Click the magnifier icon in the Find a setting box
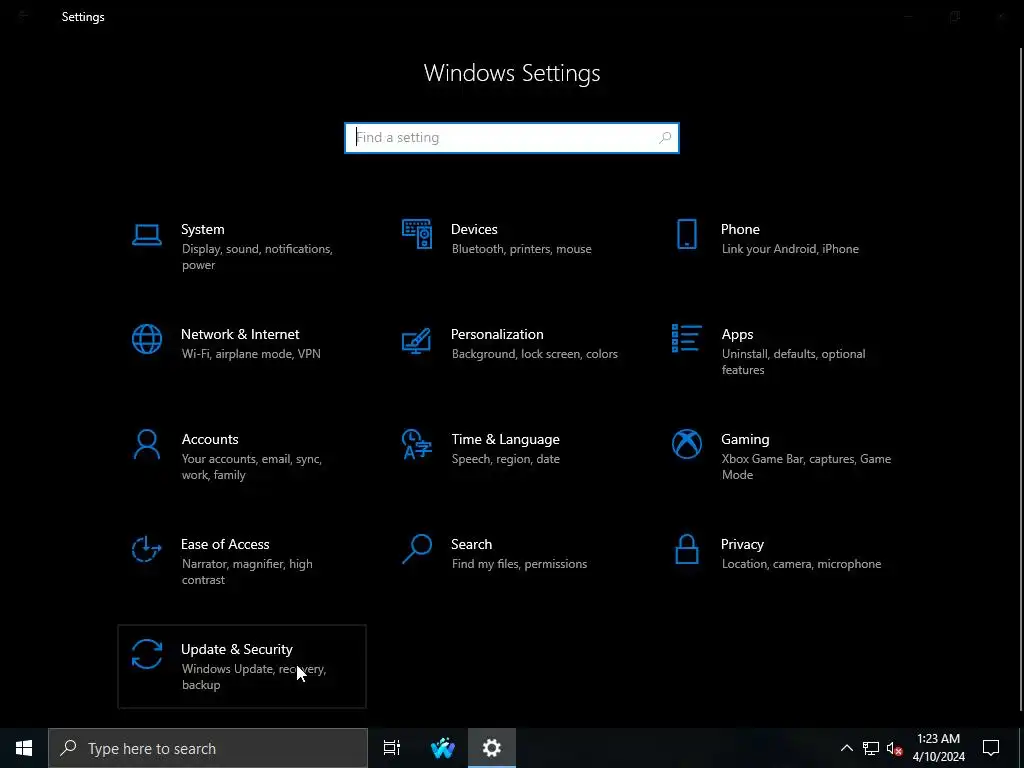The image size is (1024, 768). point(665,138)
